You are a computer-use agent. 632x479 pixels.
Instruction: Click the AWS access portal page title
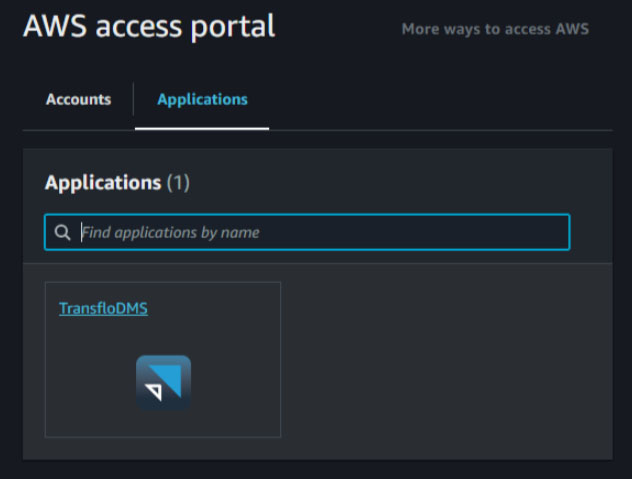coord(149,26)
